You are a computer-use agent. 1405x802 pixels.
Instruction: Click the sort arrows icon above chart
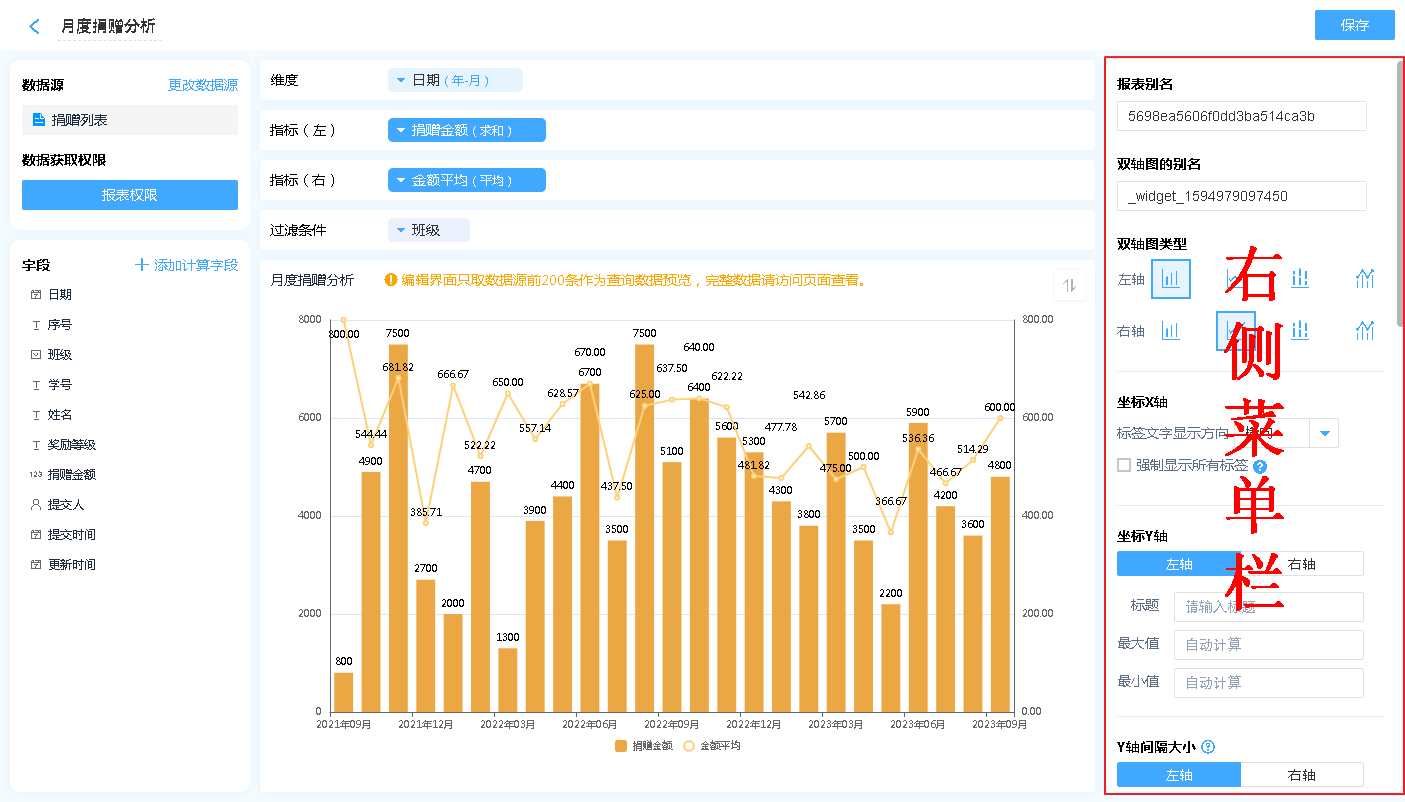tap(1069, 285)
